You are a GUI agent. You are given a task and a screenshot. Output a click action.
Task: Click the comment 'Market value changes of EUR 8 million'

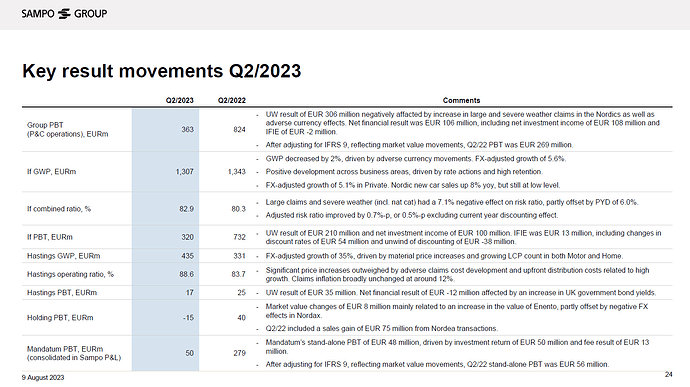pos(457,311)
